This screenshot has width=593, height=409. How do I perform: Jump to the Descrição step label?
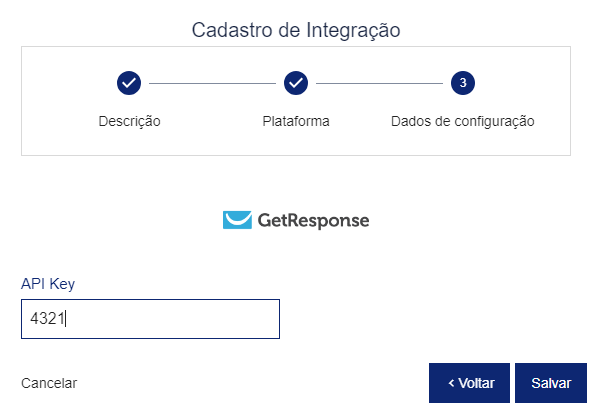[x=129, y=121]
